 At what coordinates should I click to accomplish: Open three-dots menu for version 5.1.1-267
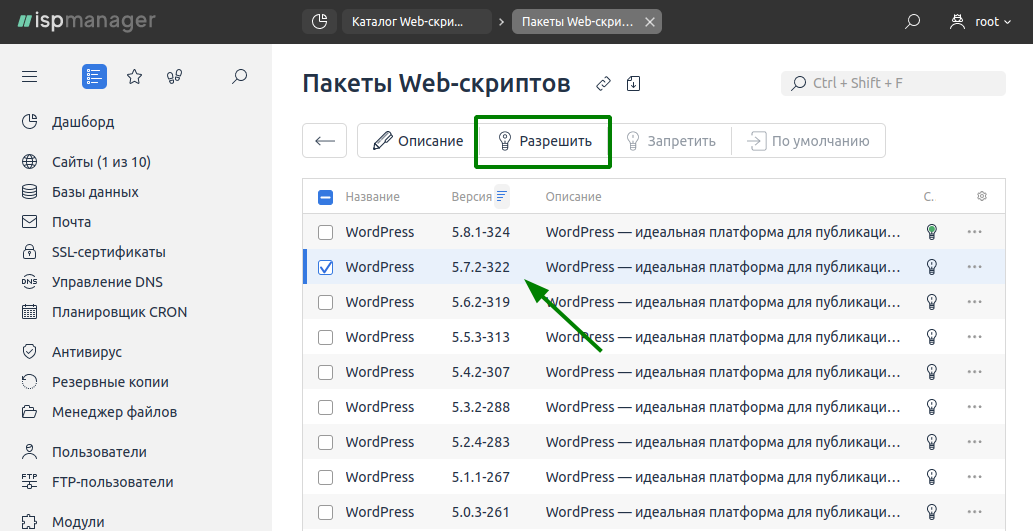coord(974,477)
